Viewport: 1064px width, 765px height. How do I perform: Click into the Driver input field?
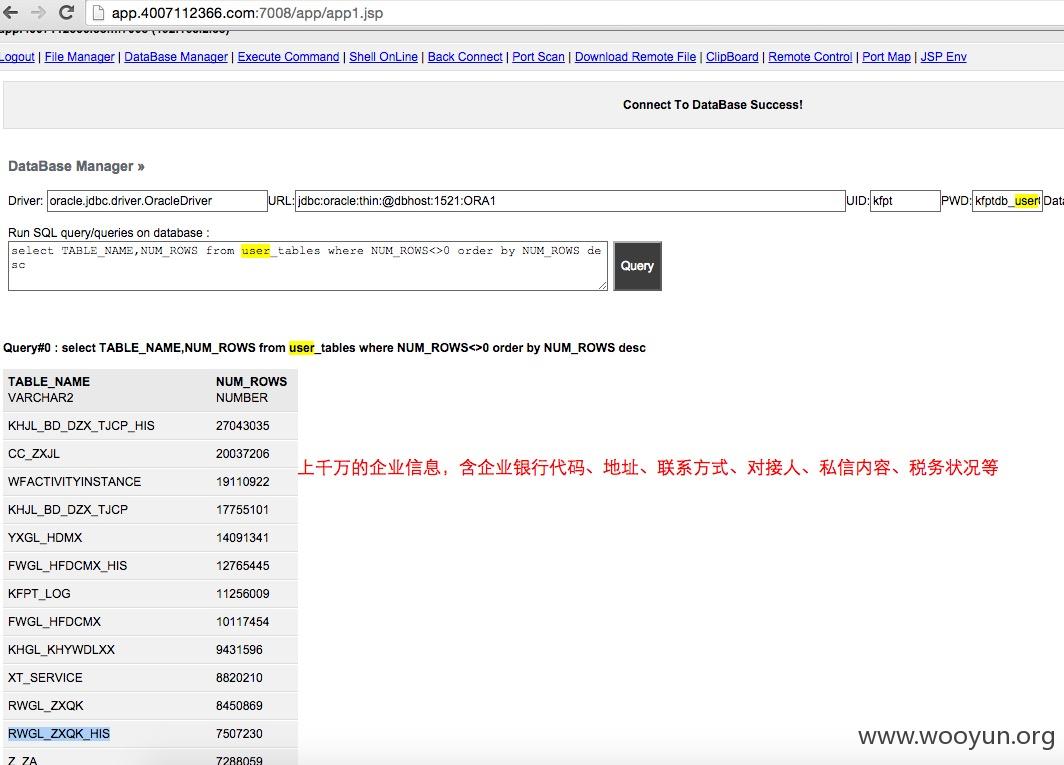click(157, 201)
